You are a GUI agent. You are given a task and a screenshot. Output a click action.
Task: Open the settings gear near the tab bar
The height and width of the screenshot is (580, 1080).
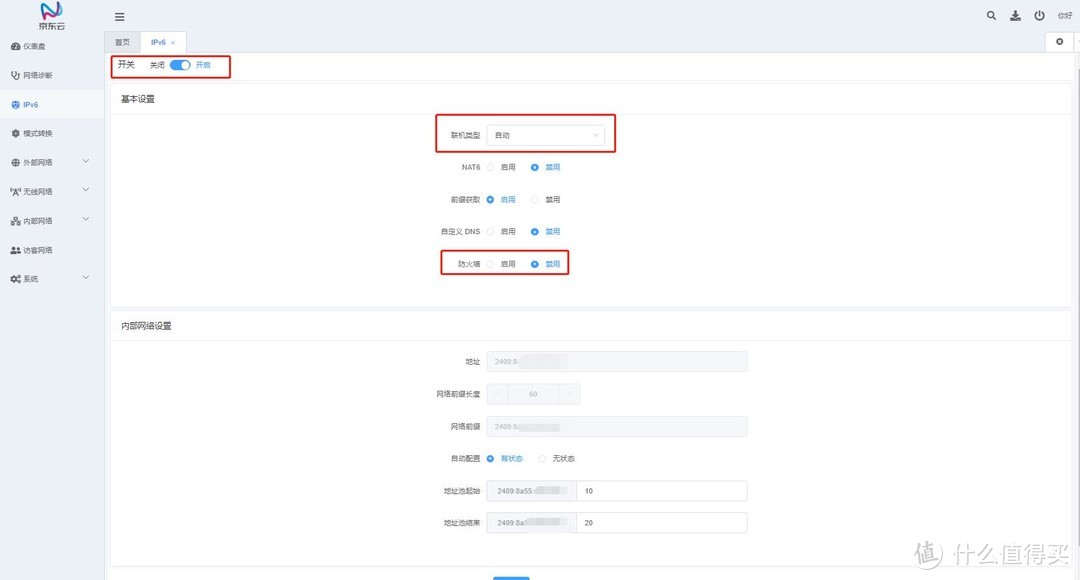[1058, 41]
